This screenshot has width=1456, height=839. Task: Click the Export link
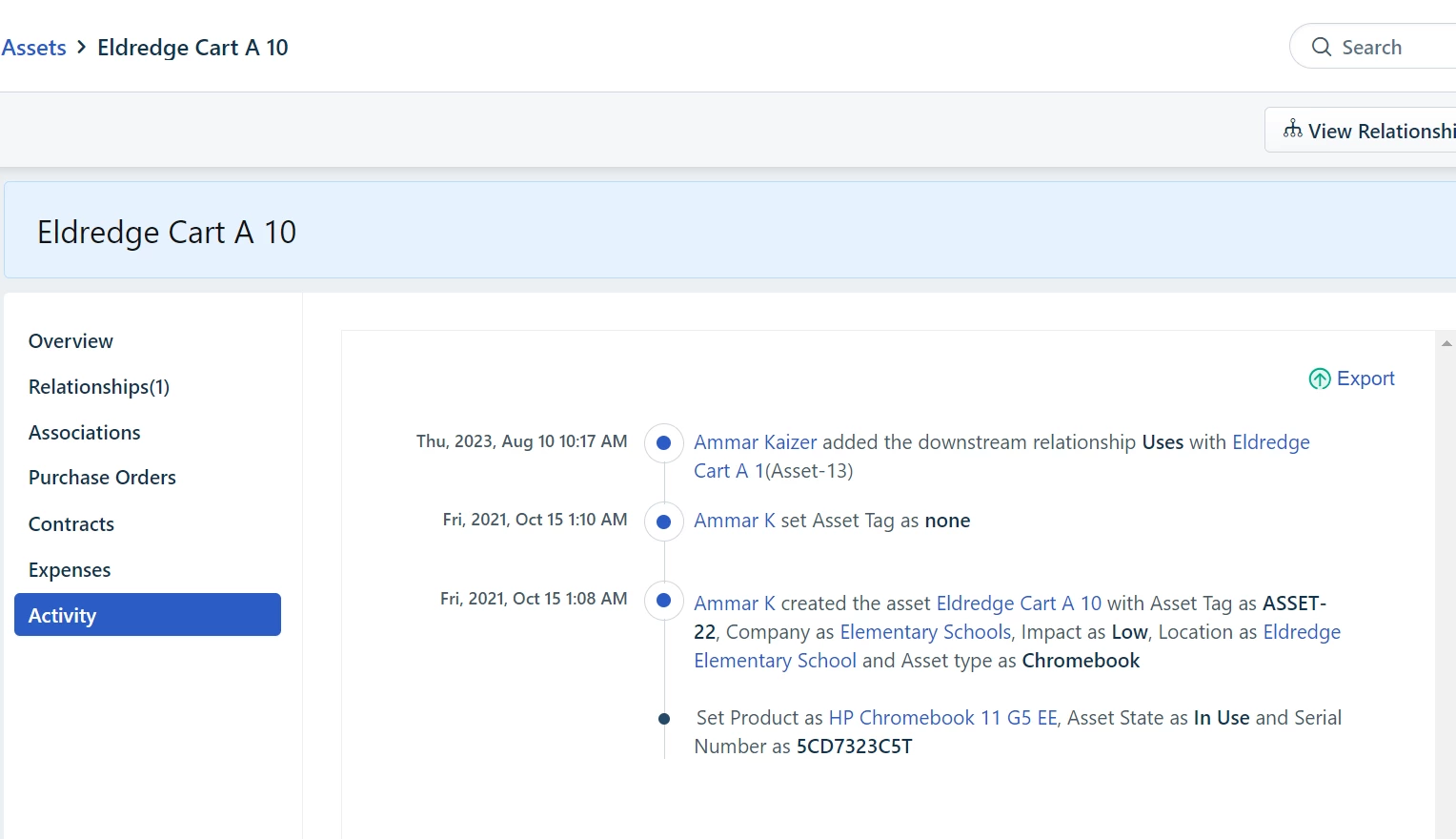click(x=1365, y=379)
